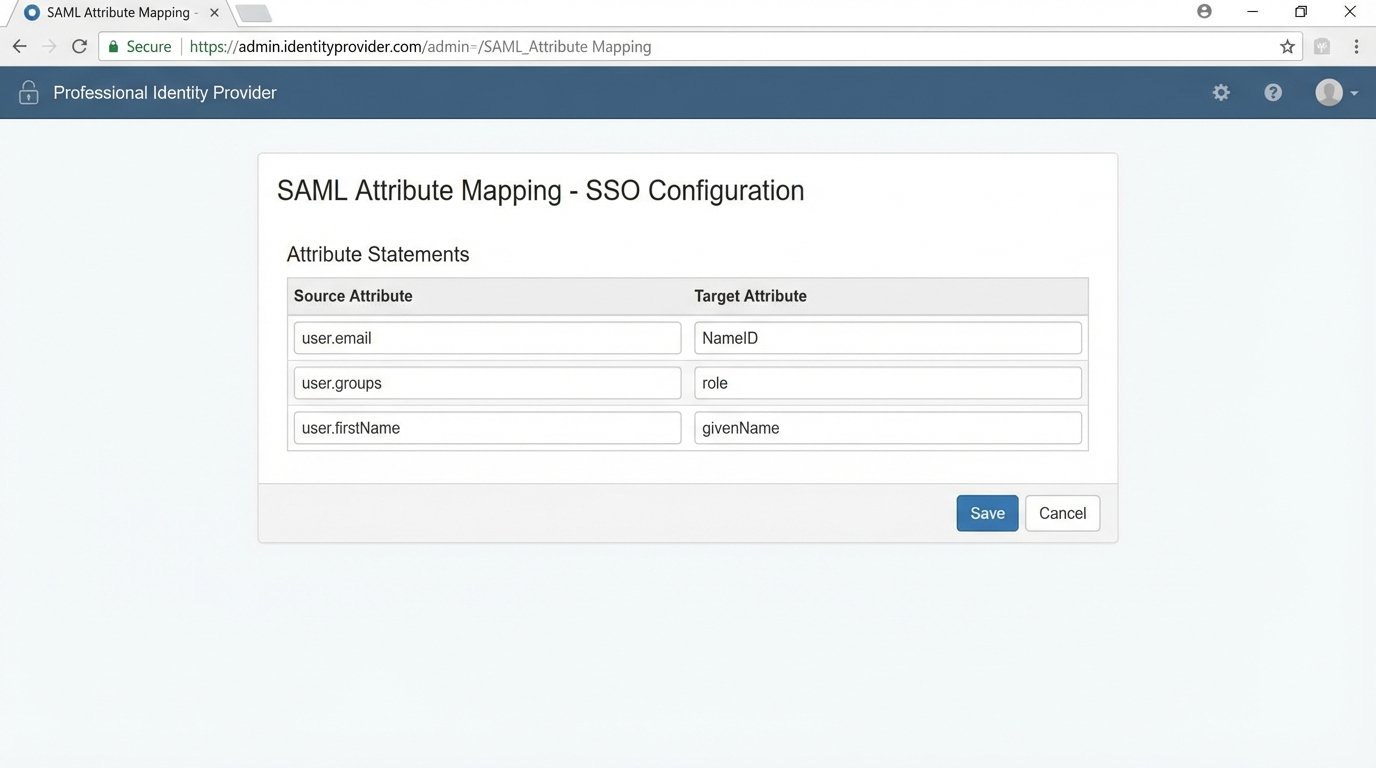Reload the page with the refresh icon
Viewport: 1376px width, 768px height.
tap(79, 46)
